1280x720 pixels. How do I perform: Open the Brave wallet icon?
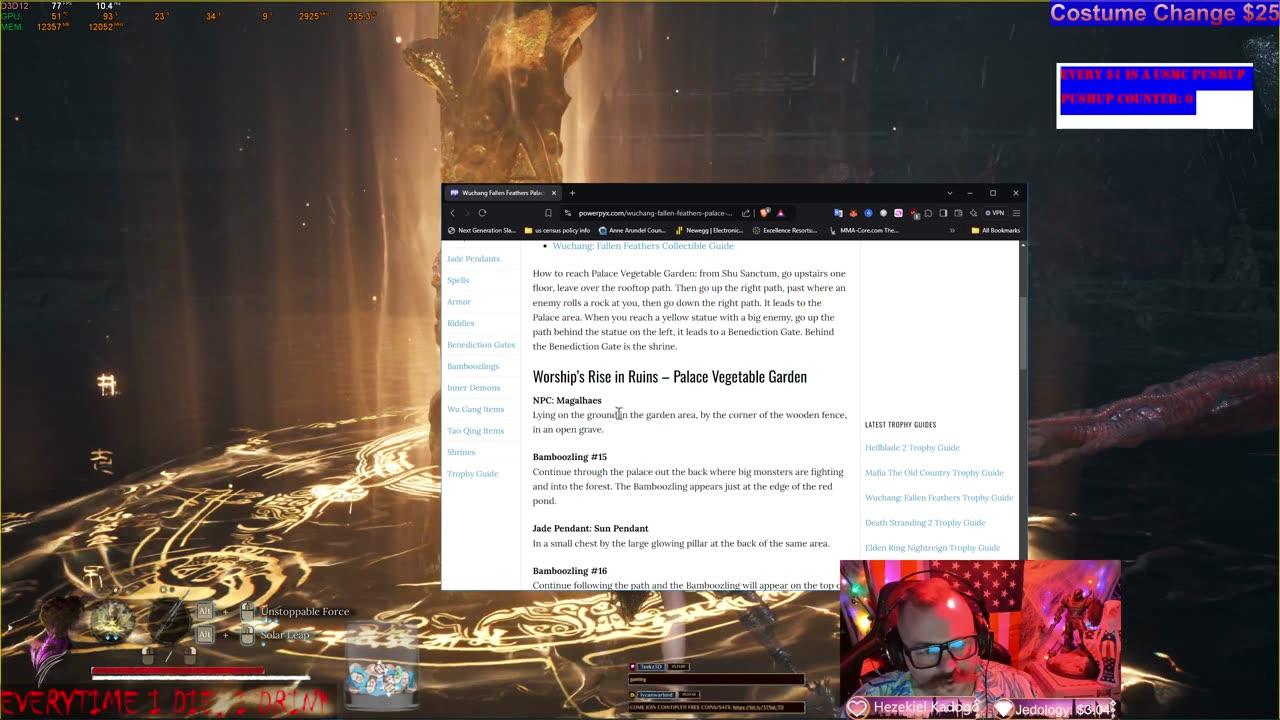[958, 212]
